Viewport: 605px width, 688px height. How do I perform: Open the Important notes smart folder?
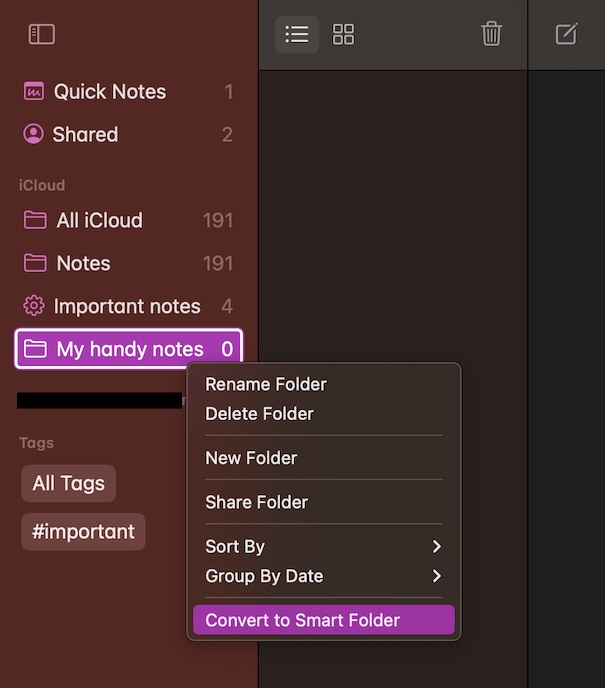(127, 306)
